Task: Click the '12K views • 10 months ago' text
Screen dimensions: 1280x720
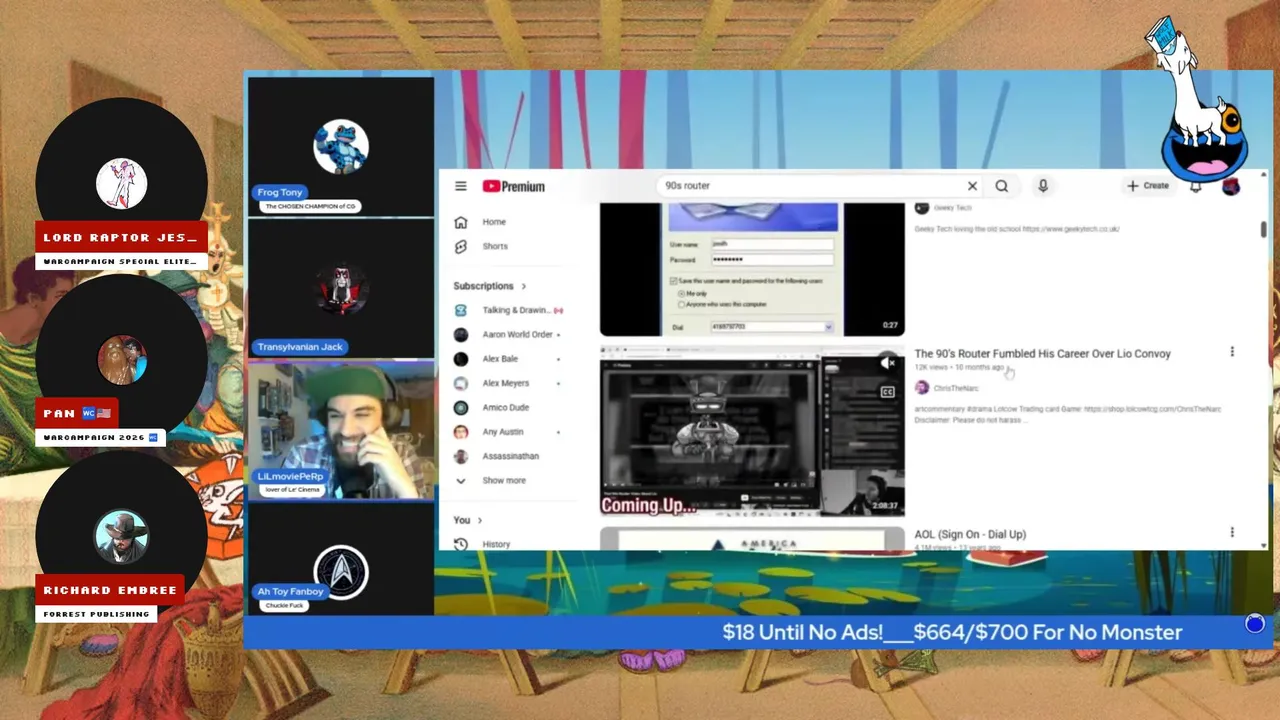Action: click(960, 368)
